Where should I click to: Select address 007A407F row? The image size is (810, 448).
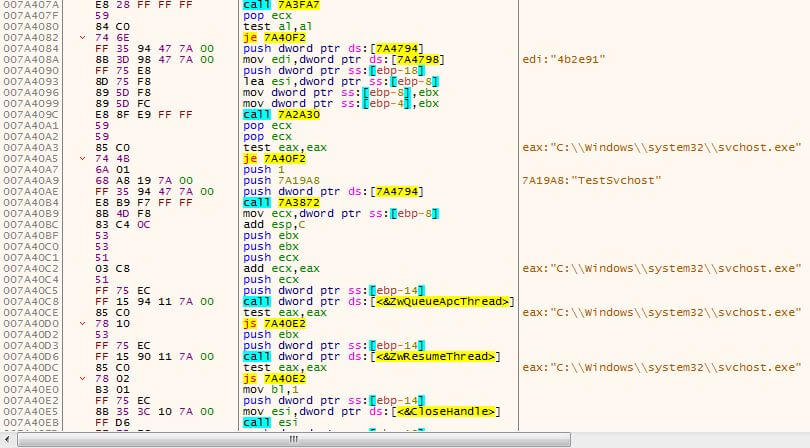(x=31, y=16)
